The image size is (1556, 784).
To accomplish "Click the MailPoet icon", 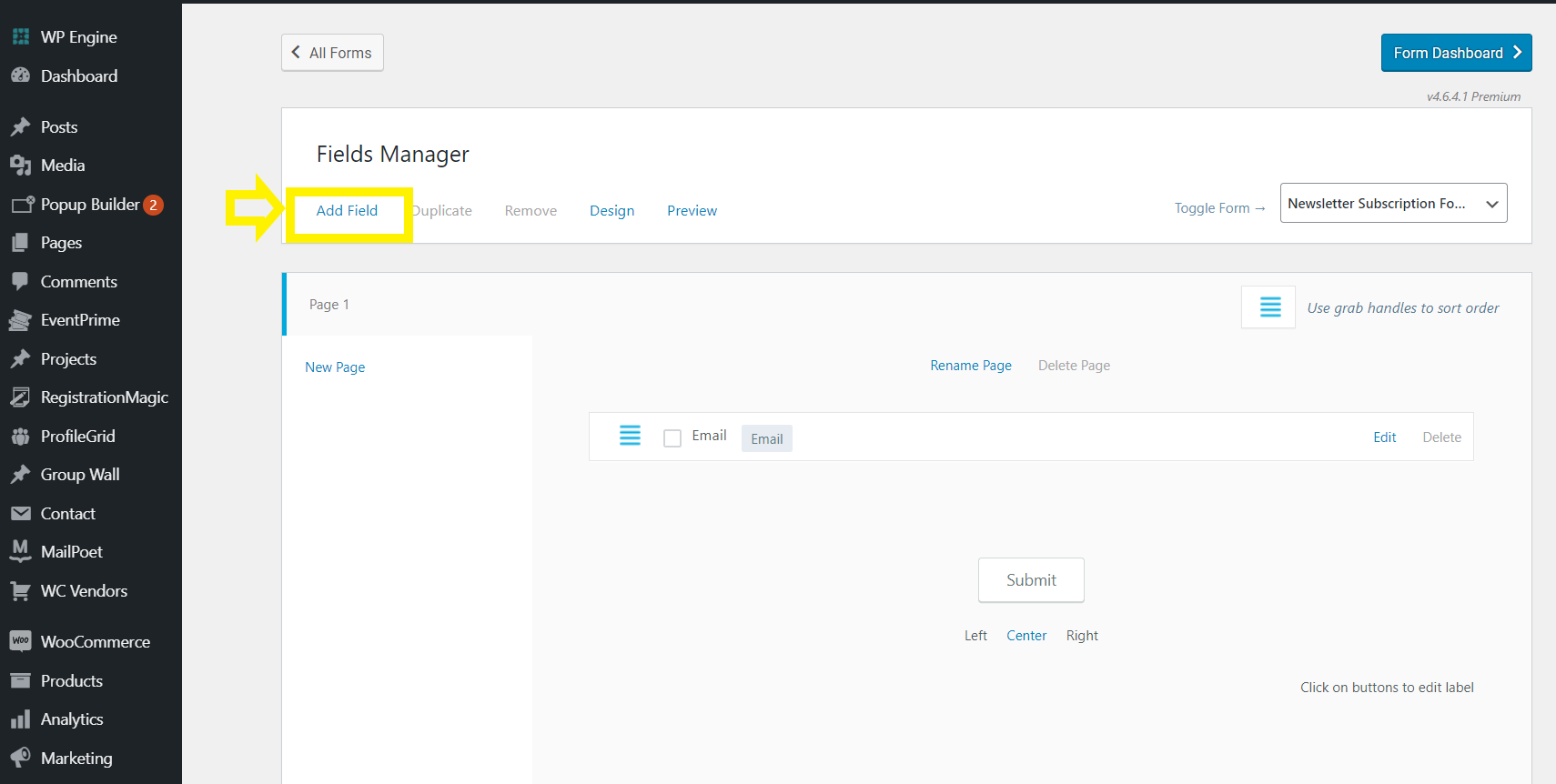I will [x=20, y=551].
